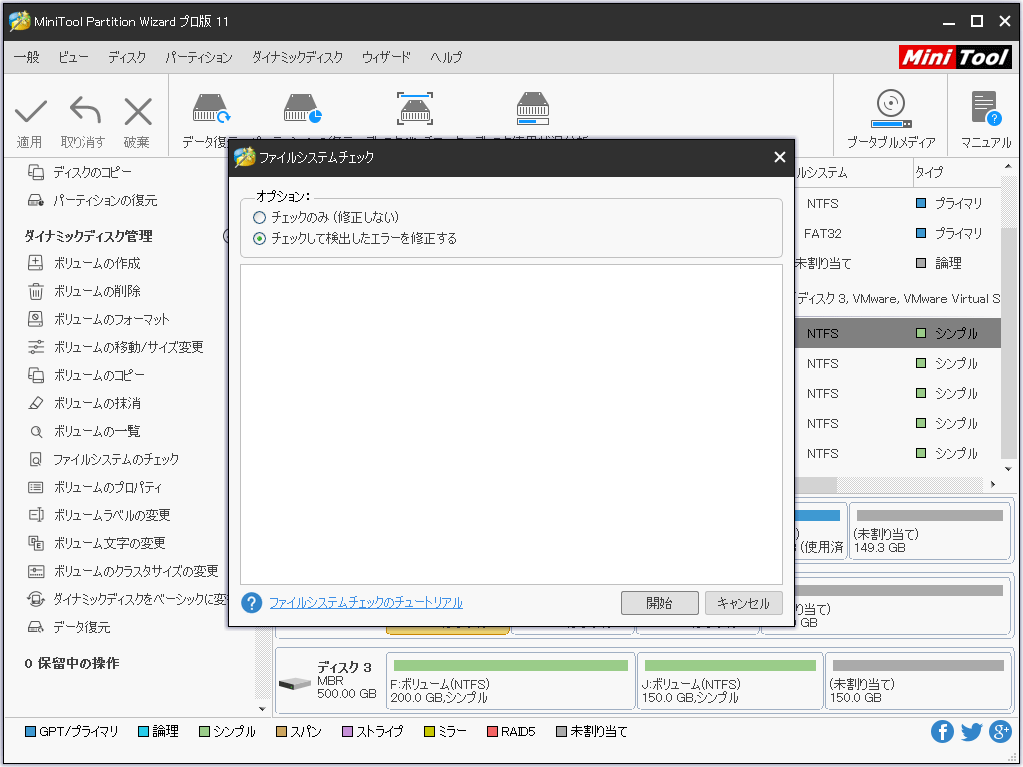Click the RAID5 red legend swatch

click(x=493, y=732)
